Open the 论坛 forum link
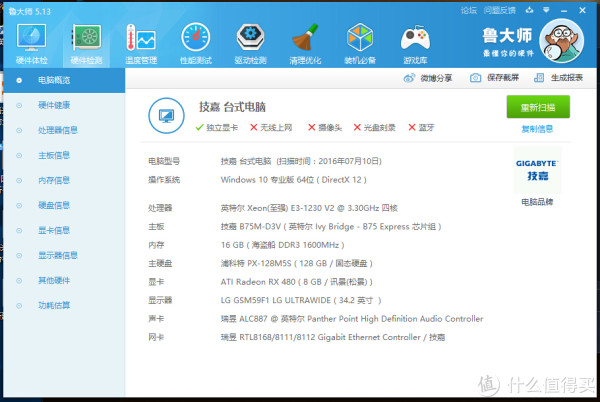Screen dimensions: 600x402 pos(468,10)
